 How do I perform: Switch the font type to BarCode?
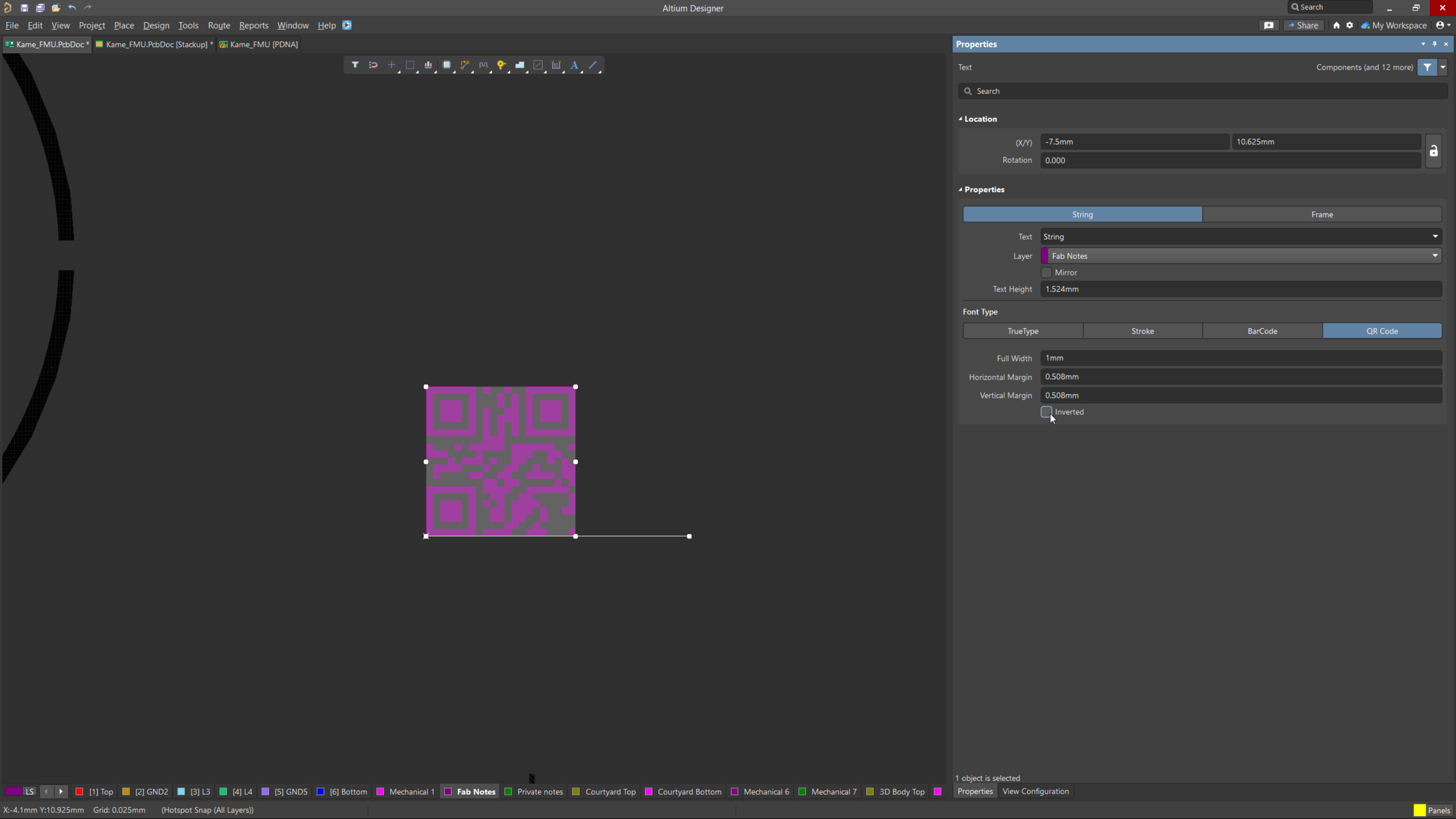pyautogui.click(x=1263, y=331)
